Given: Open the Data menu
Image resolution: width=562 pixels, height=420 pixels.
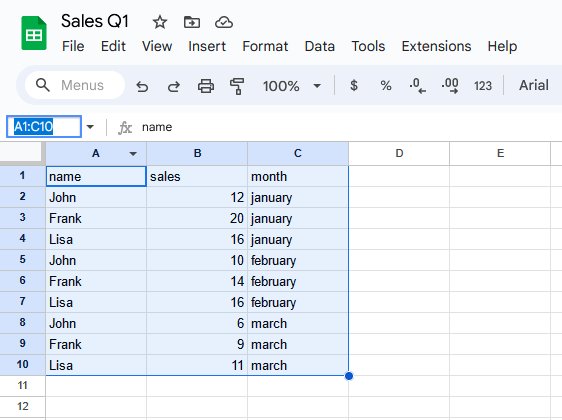Looking at the screenshot, I should click(320, 46).
